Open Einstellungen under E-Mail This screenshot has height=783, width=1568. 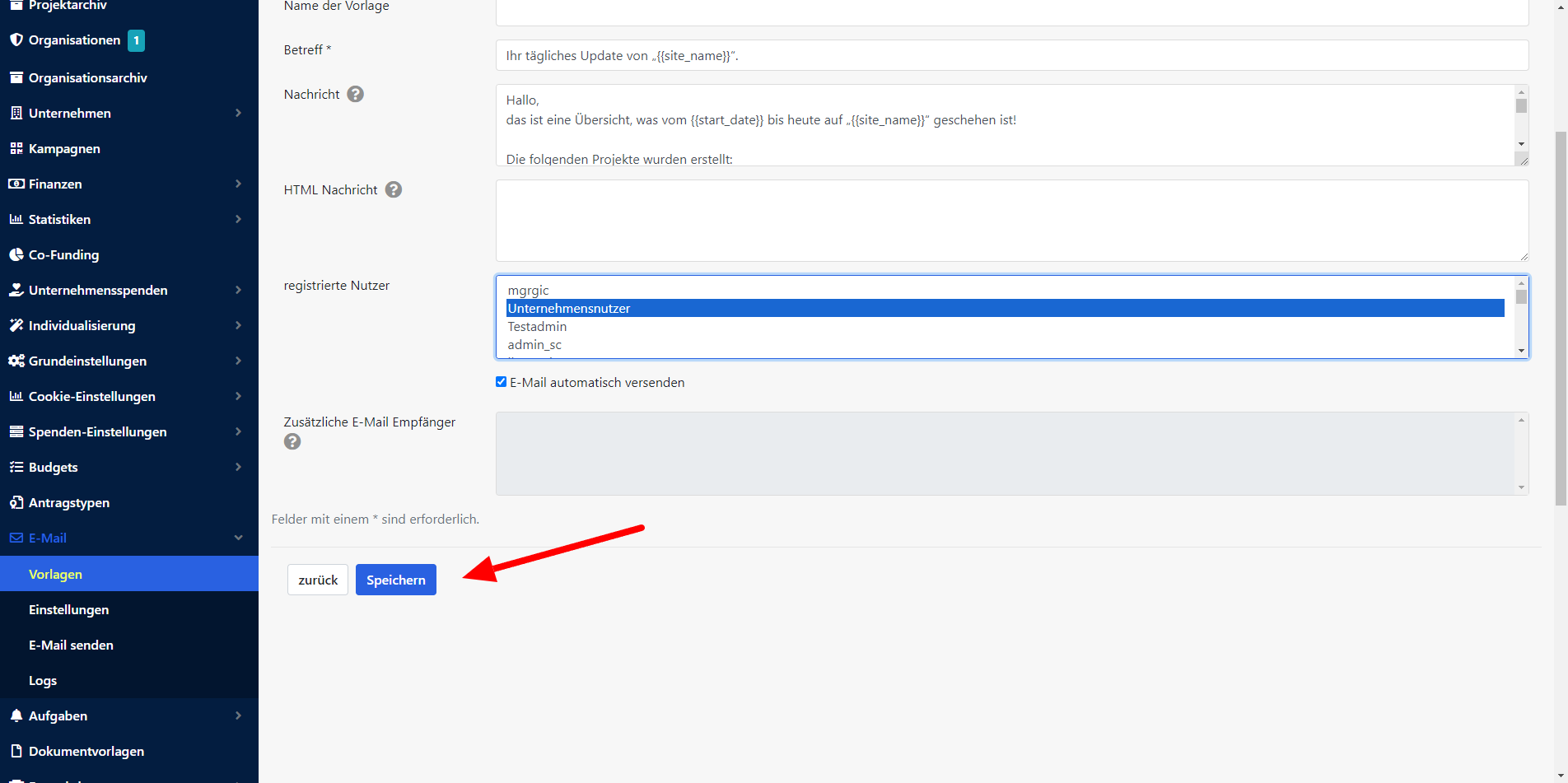pos(68,610)
